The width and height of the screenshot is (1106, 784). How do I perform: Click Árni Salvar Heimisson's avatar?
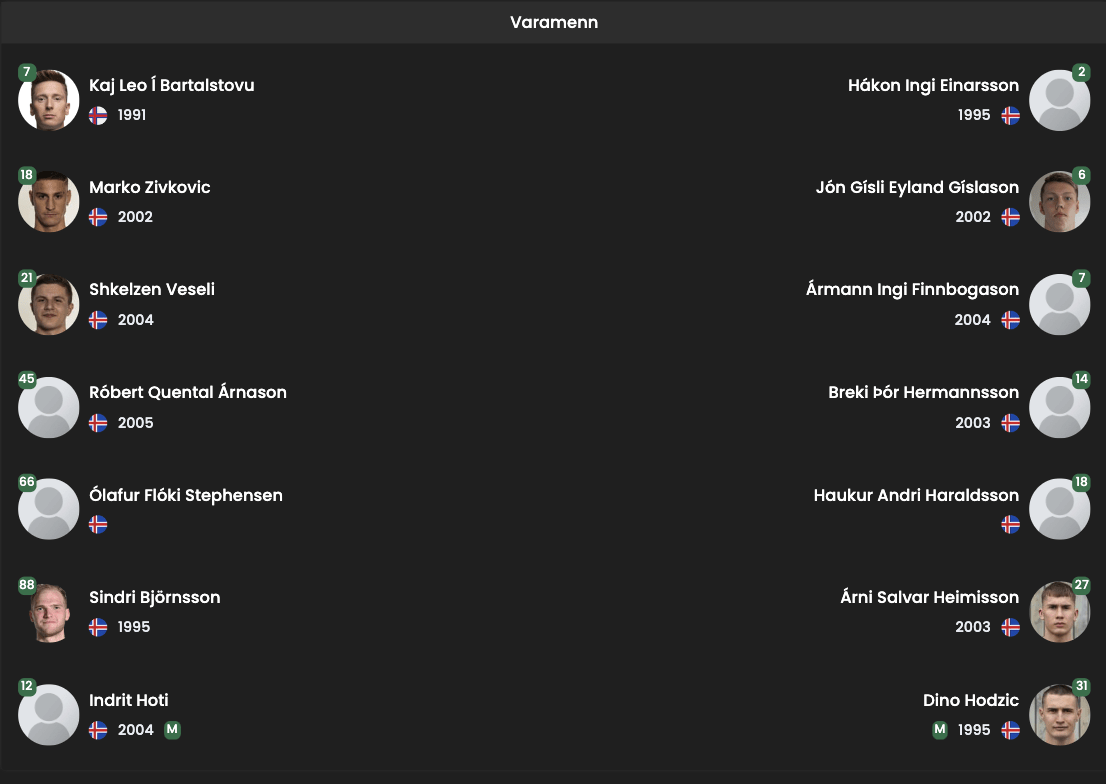tap(1059, 612)
